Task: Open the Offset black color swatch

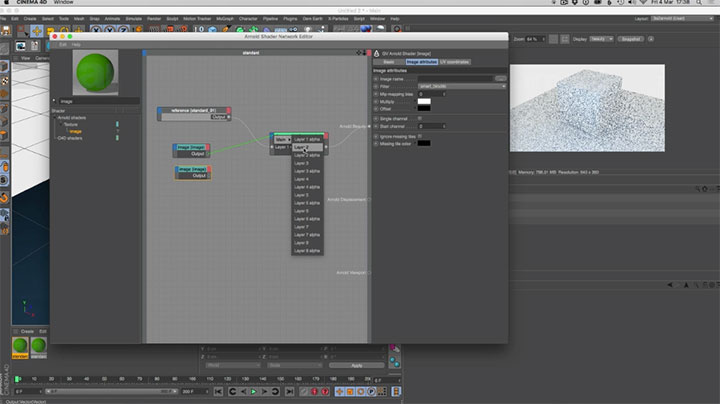Action: coord(424,109)
